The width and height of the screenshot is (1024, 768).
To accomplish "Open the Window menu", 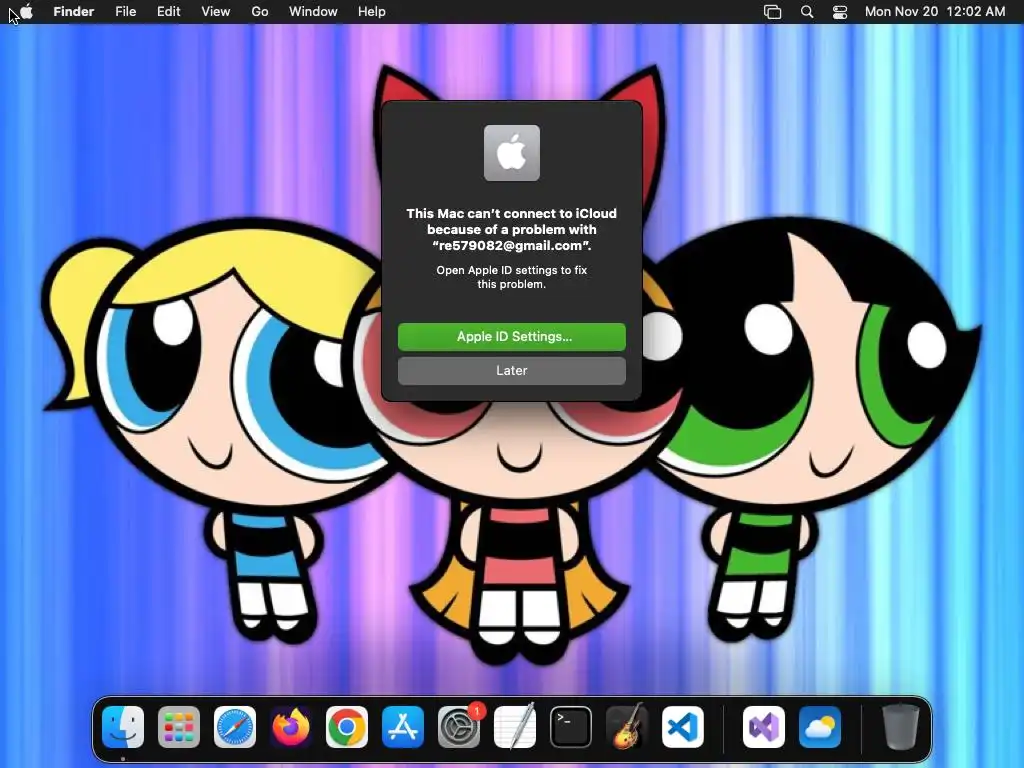I will pos(313,12).
